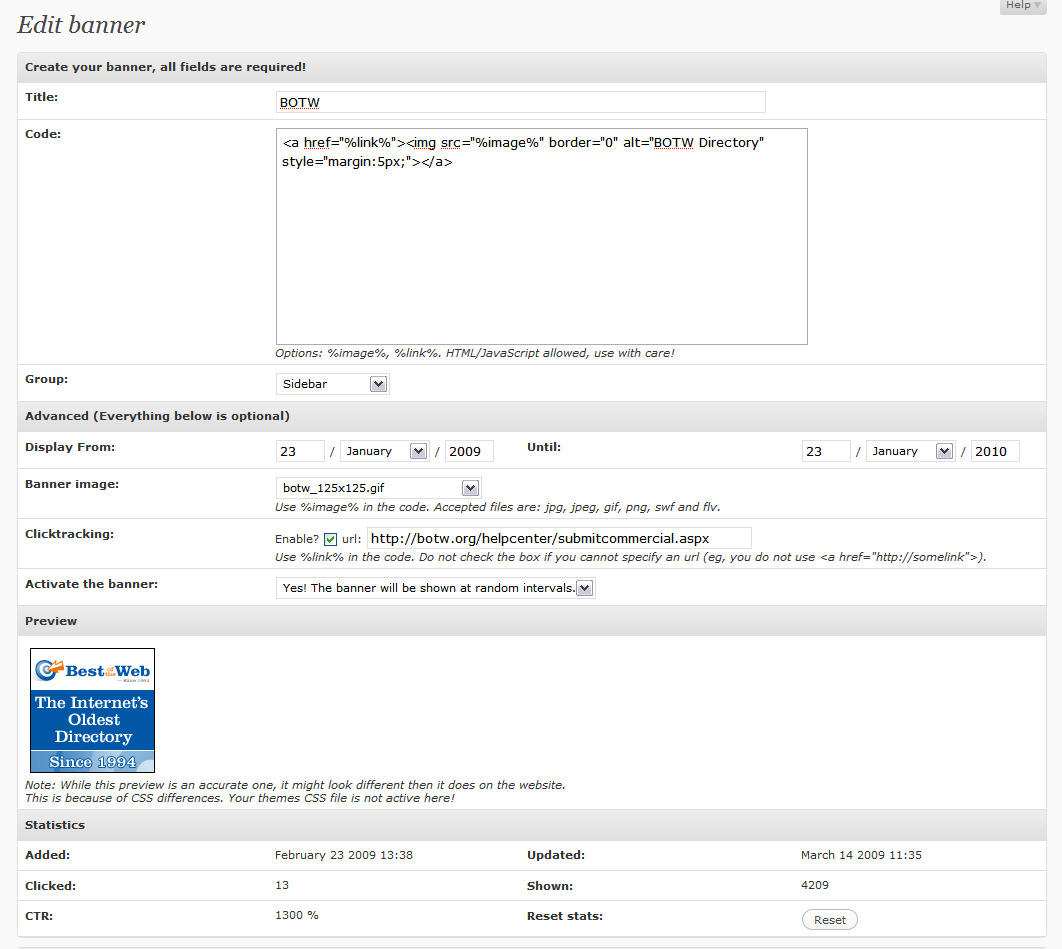Click the Title input field with BOTW
Image resolution: width=1062 pixels, height=949 pixels.
520,102
